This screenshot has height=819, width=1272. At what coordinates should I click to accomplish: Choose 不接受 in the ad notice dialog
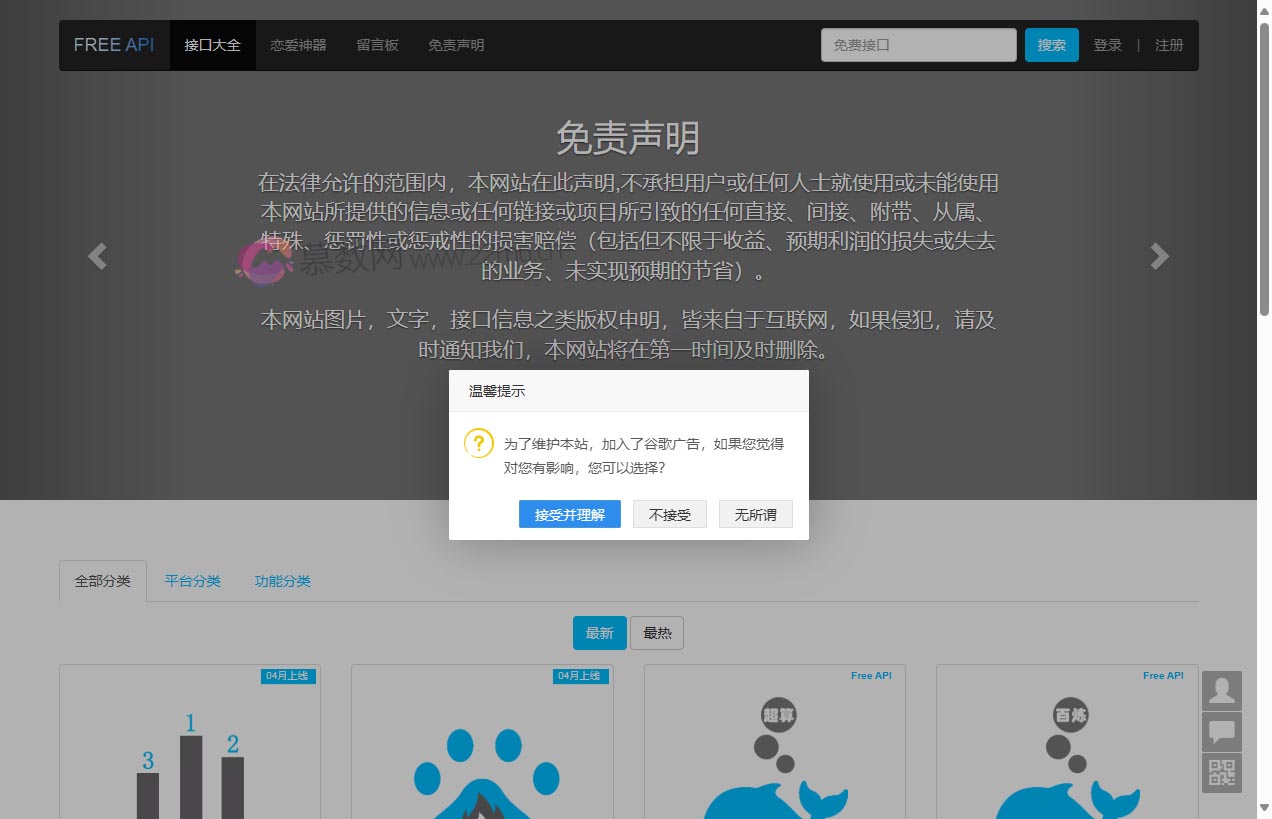[x=669, y=515]
